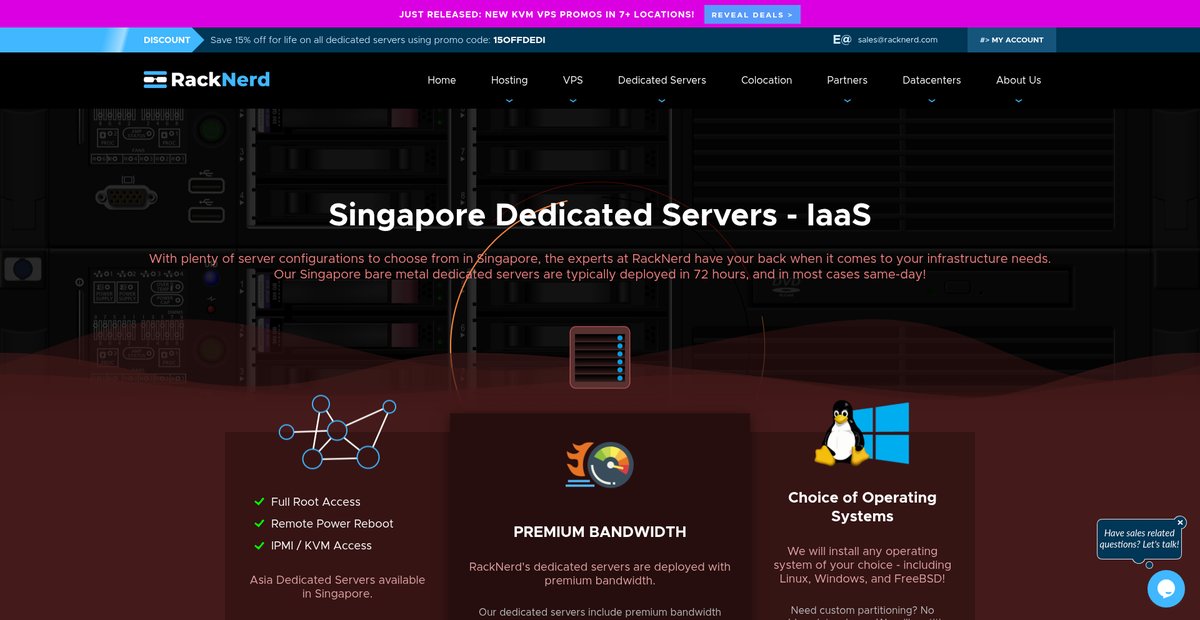Go to the Home menu item
This screenshot has width=1200, height=620.
click(442, 80)
